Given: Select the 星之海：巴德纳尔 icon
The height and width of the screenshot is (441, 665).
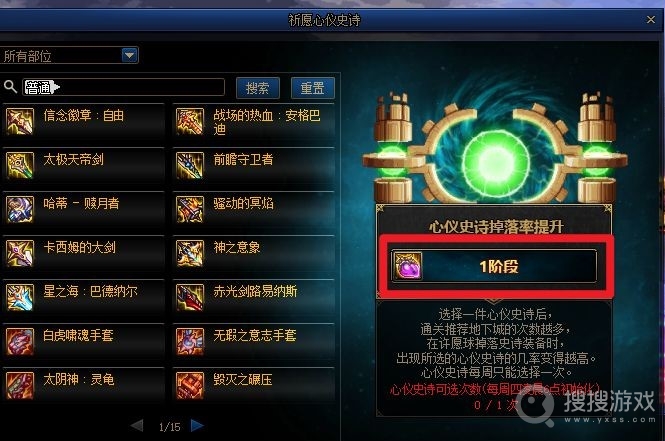Looking at the screenshot, I should [x=20, y=298].
